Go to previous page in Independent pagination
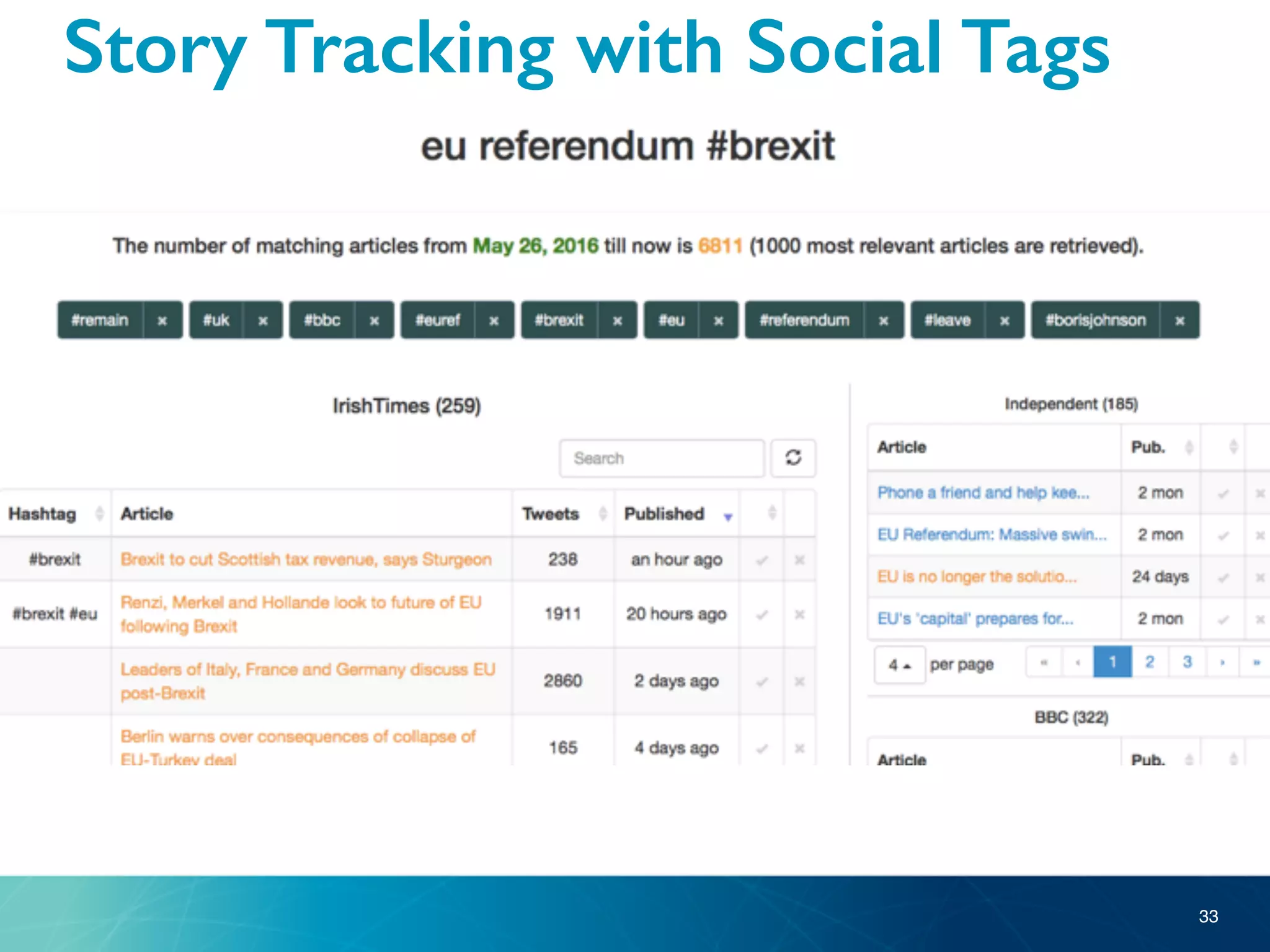 (x=1078, y=663)
